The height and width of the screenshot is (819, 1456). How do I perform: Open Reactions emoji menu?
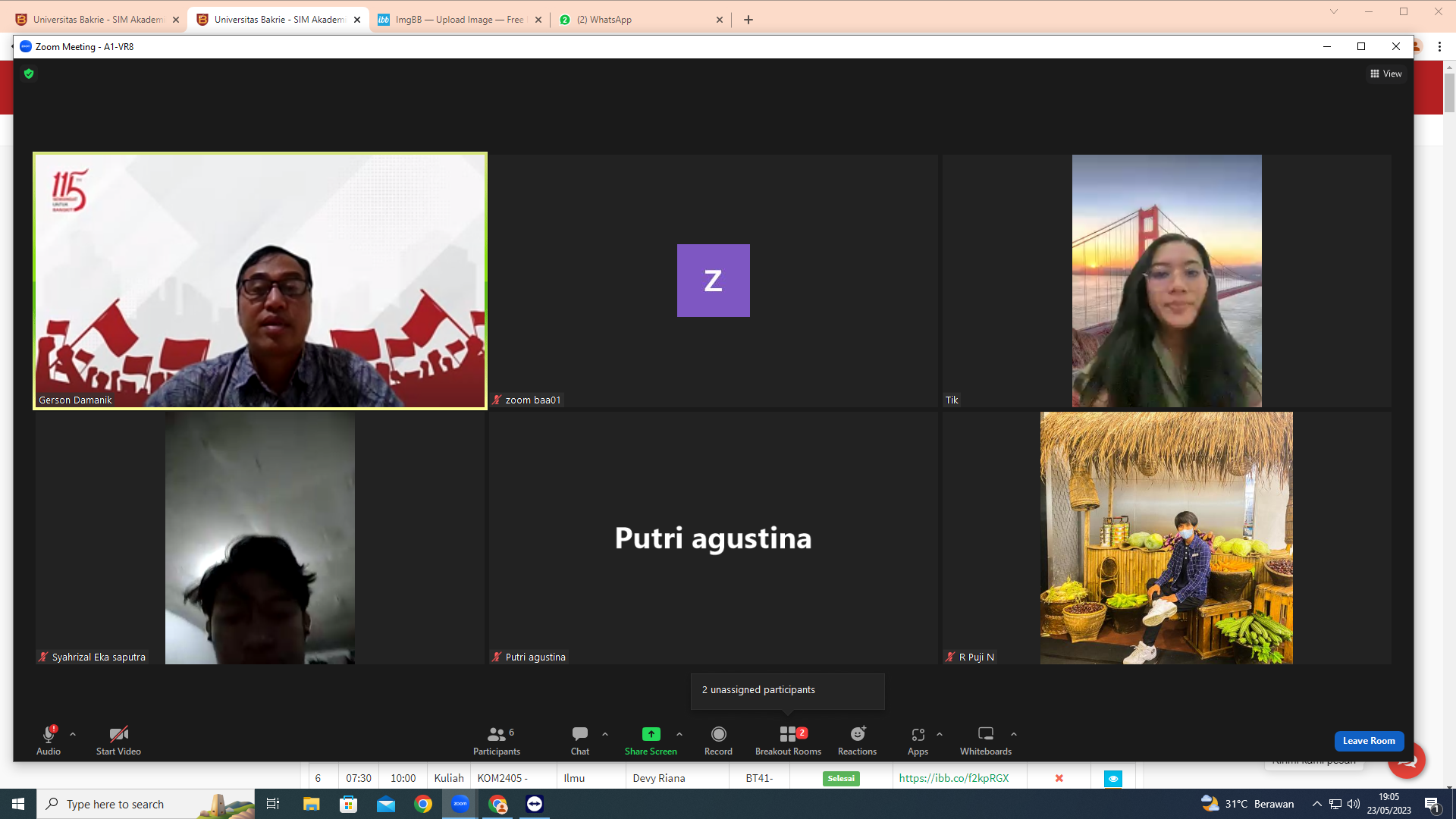[x=857, y=739]
